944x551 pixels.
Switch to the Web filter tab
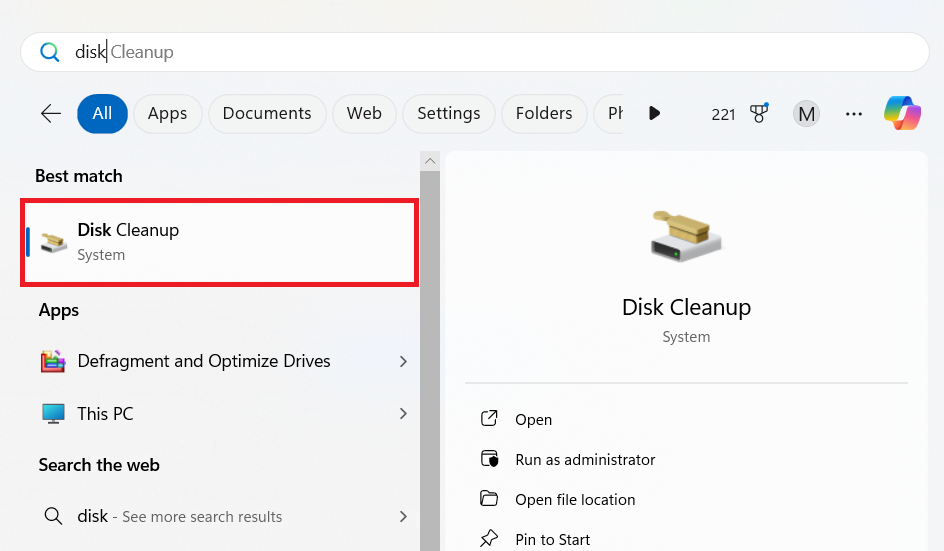364,113
